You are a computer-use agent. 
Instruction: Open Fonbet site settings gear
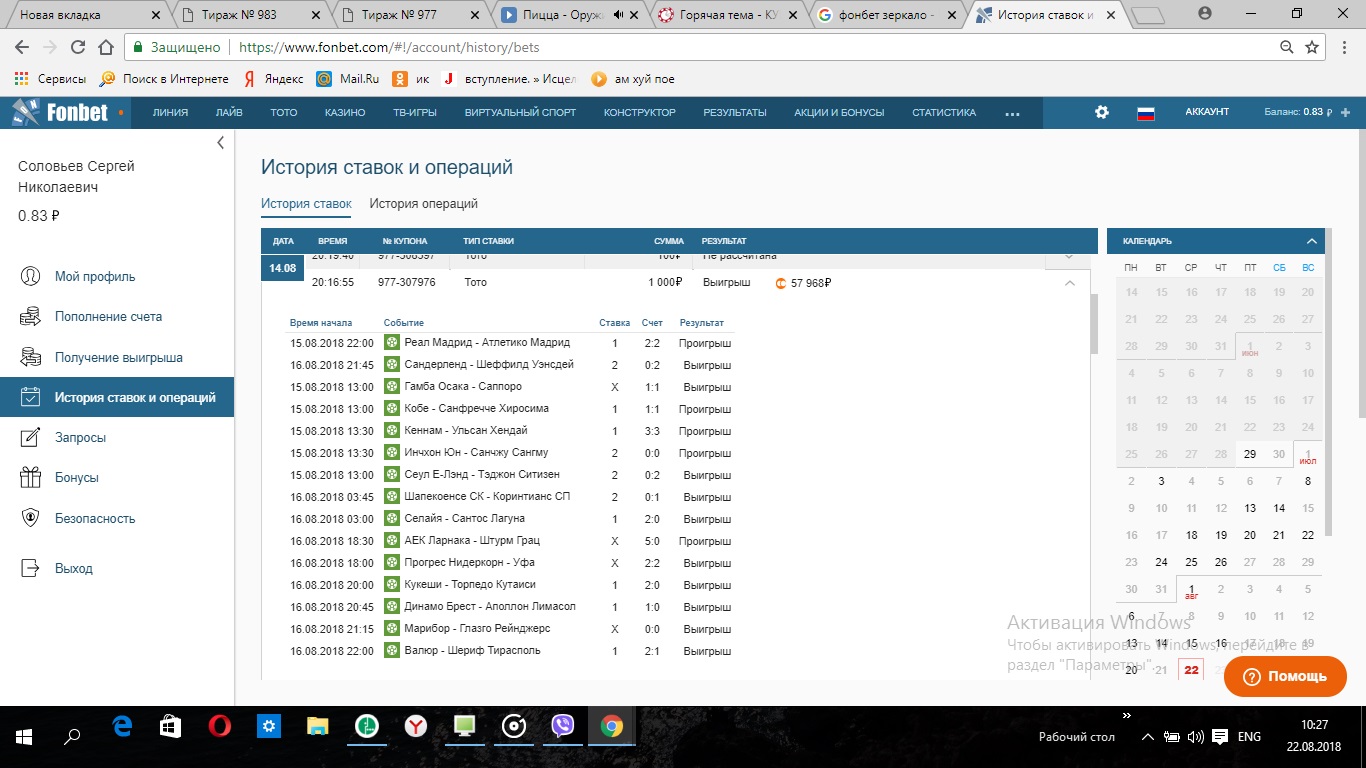(1102, 112)
